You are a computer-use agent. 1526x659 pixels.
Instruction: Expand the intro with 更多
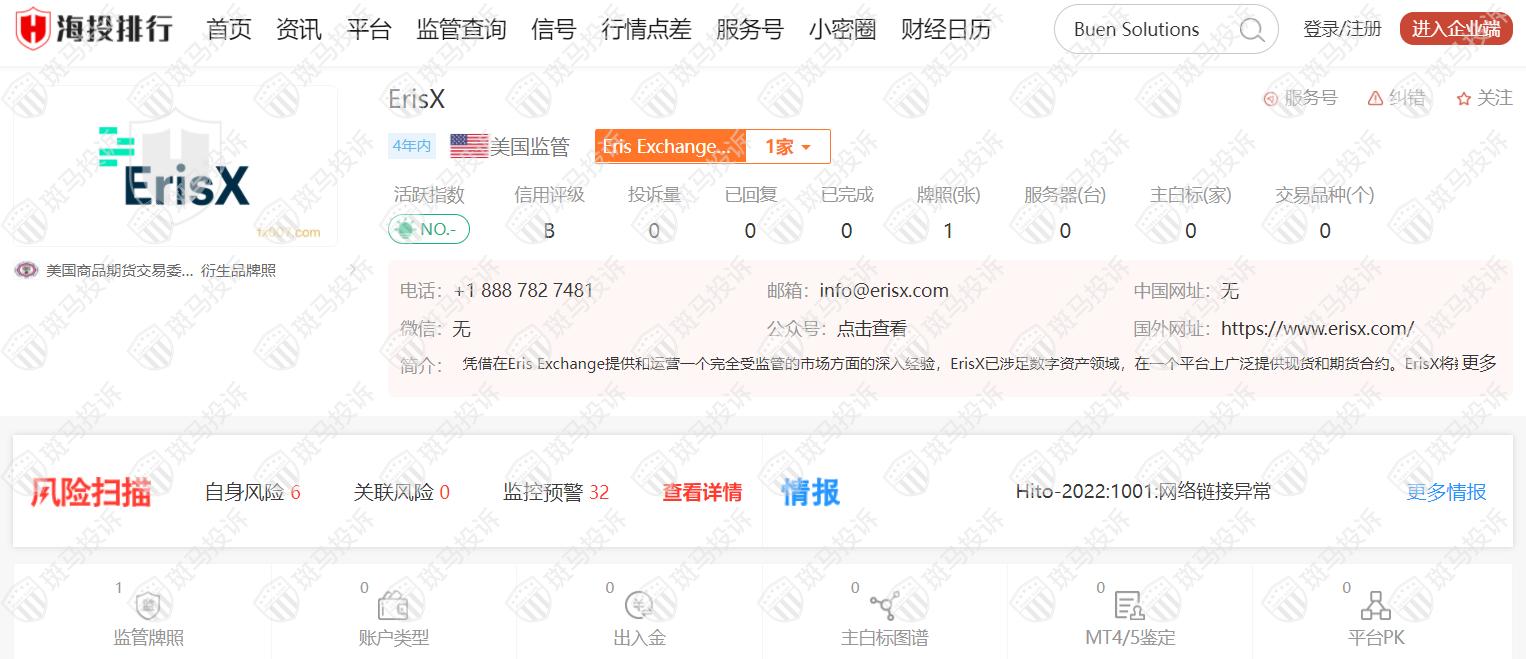coord(1479,364)
